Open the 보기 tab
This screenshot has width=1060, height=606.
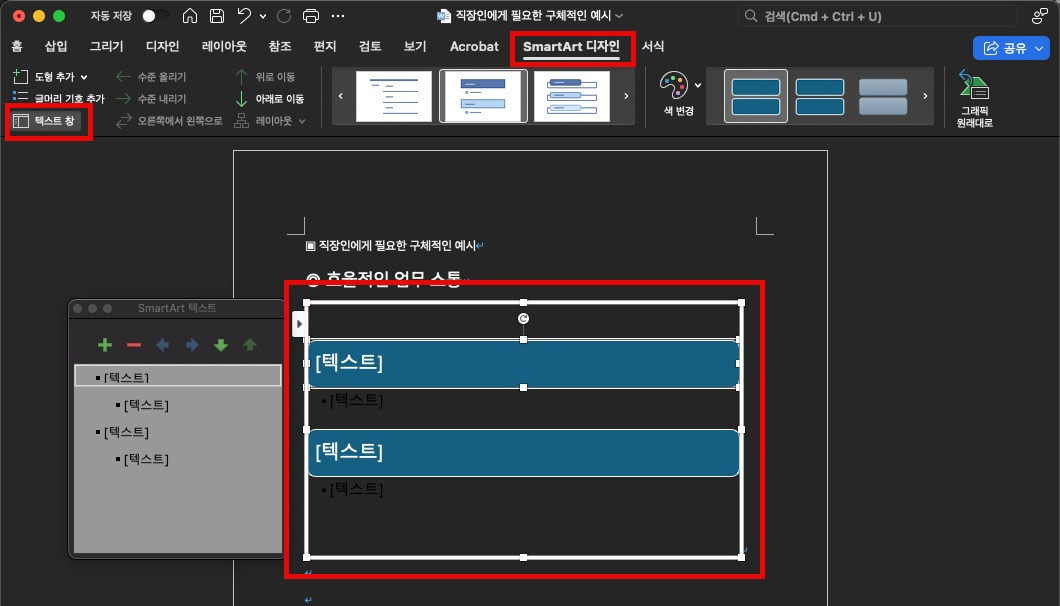pyautogui.click(x=415, y=46)
